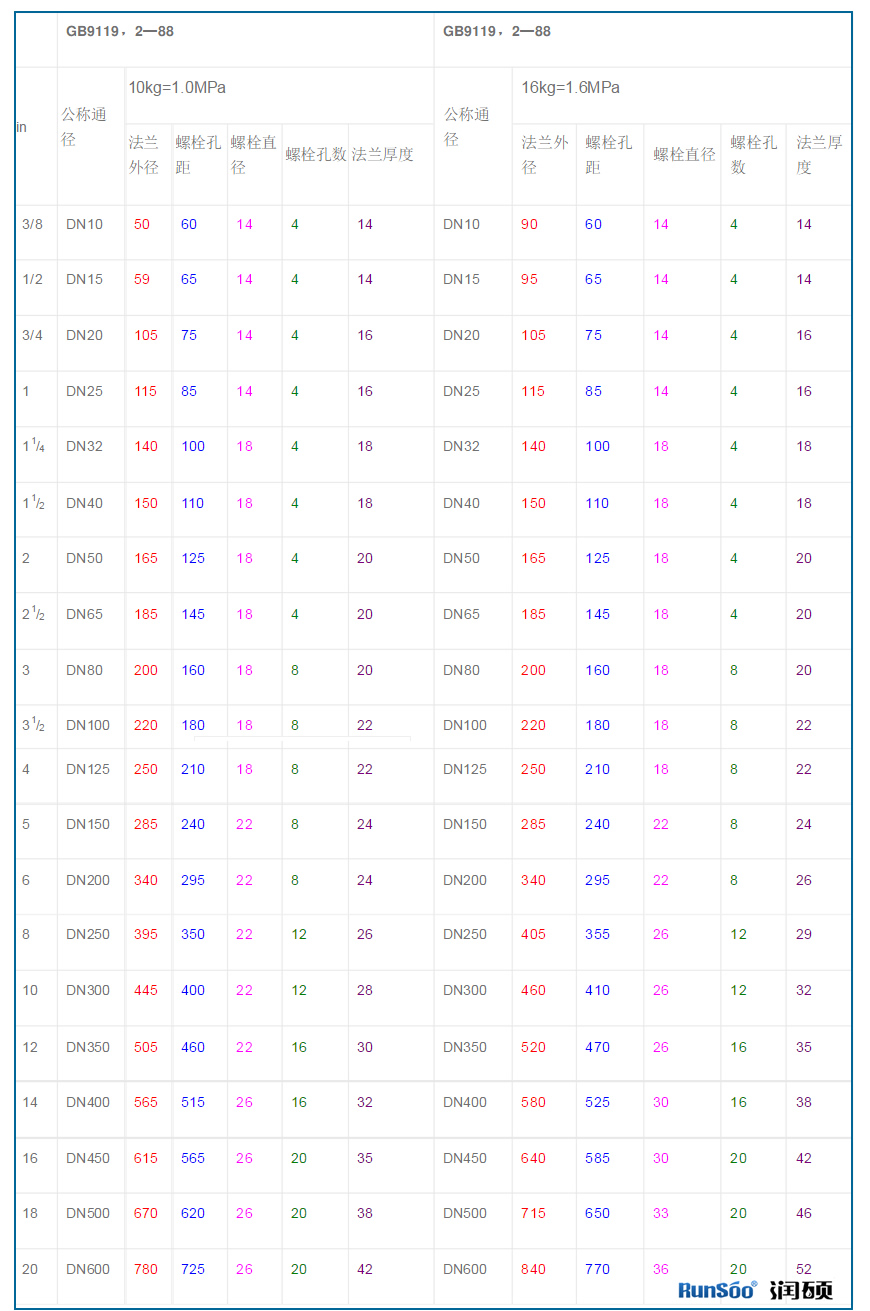Click the pink bolt diameter value 33
Image resolution: width=870 pixels, height=1311 pixels.
(x=661, y=1213)
